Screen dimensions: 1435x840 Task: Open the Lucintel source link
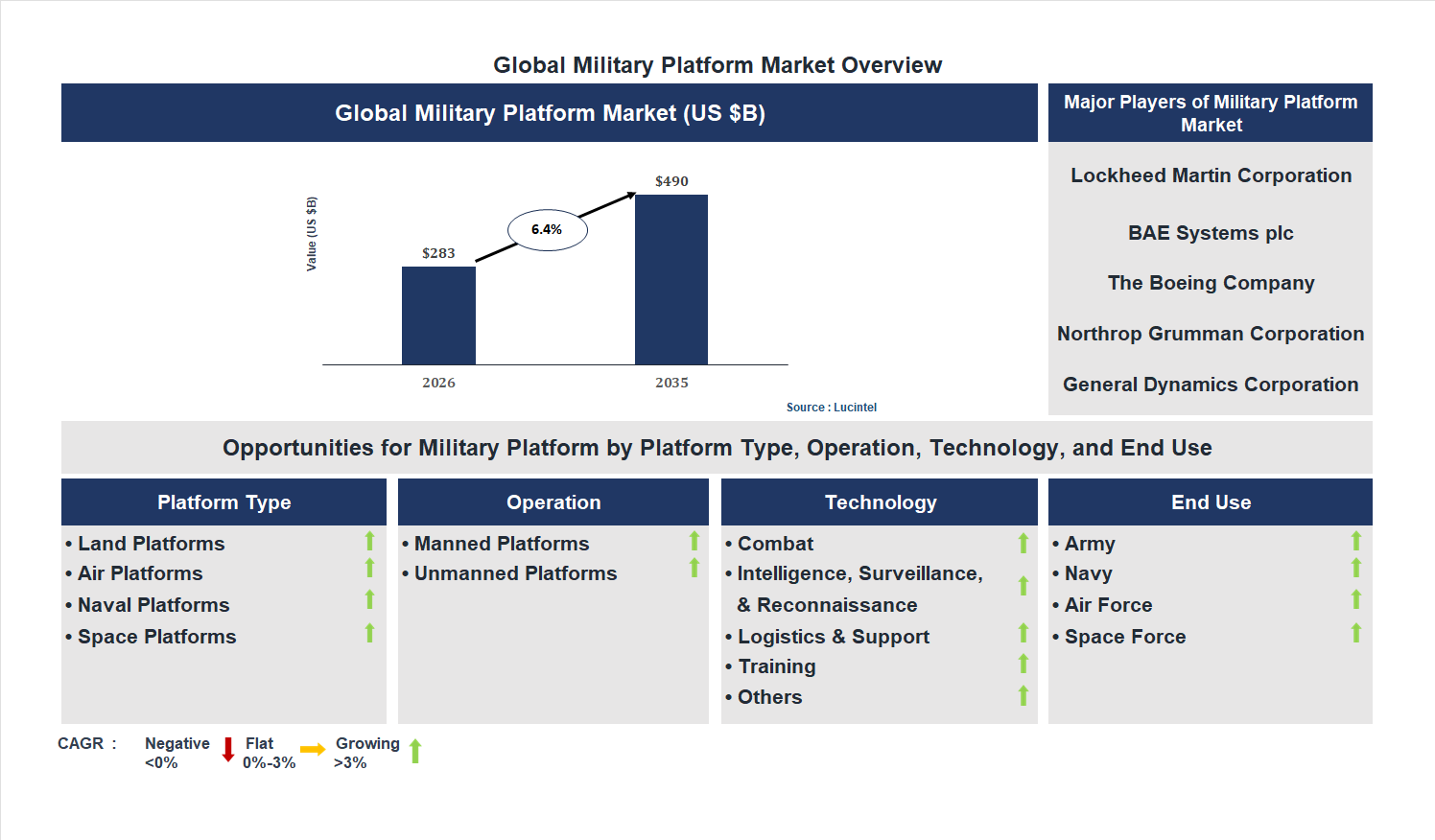click(x=830, y=407)
